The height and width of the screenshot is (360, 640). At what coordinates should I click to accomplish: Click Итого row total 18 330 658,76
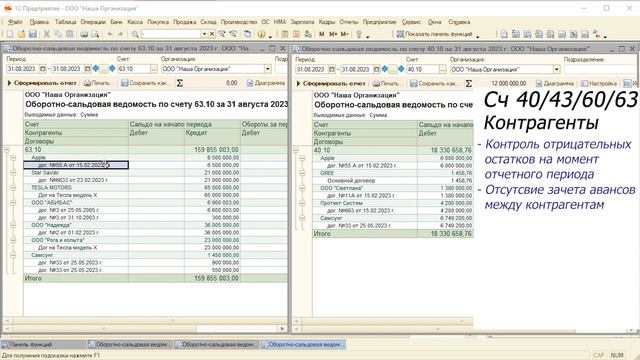[x=451, y=234]
